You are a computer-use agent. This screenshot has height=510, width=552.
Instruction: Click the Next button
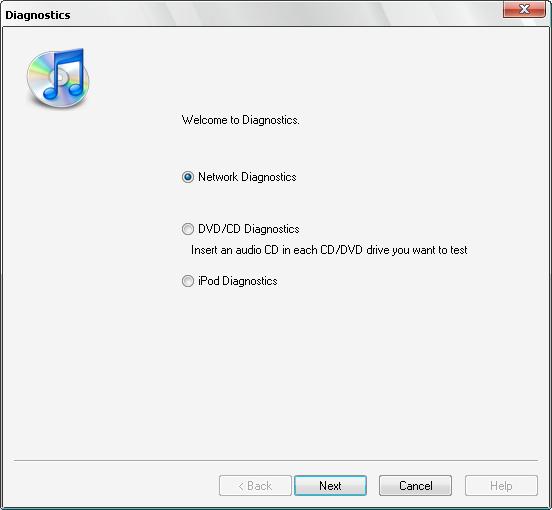coord(330,486)
